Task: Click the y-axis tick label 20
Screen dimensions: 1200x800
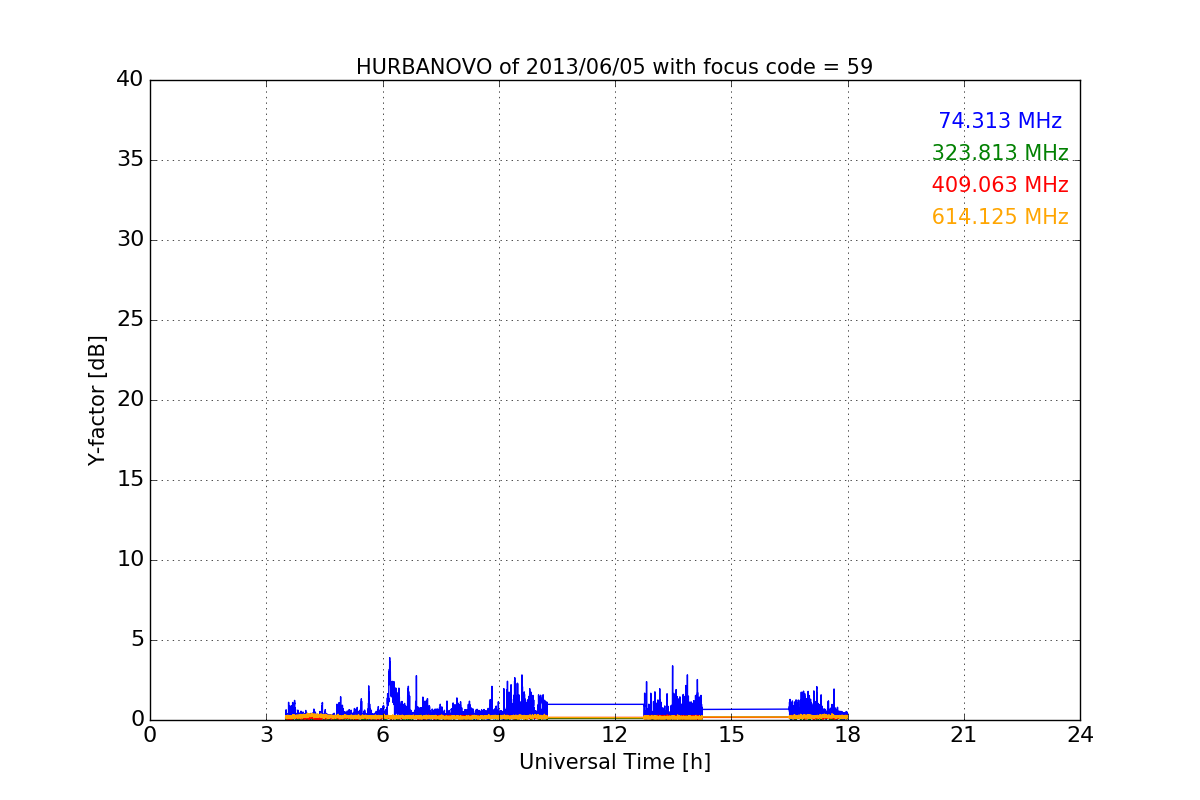Action: [130, 400]
